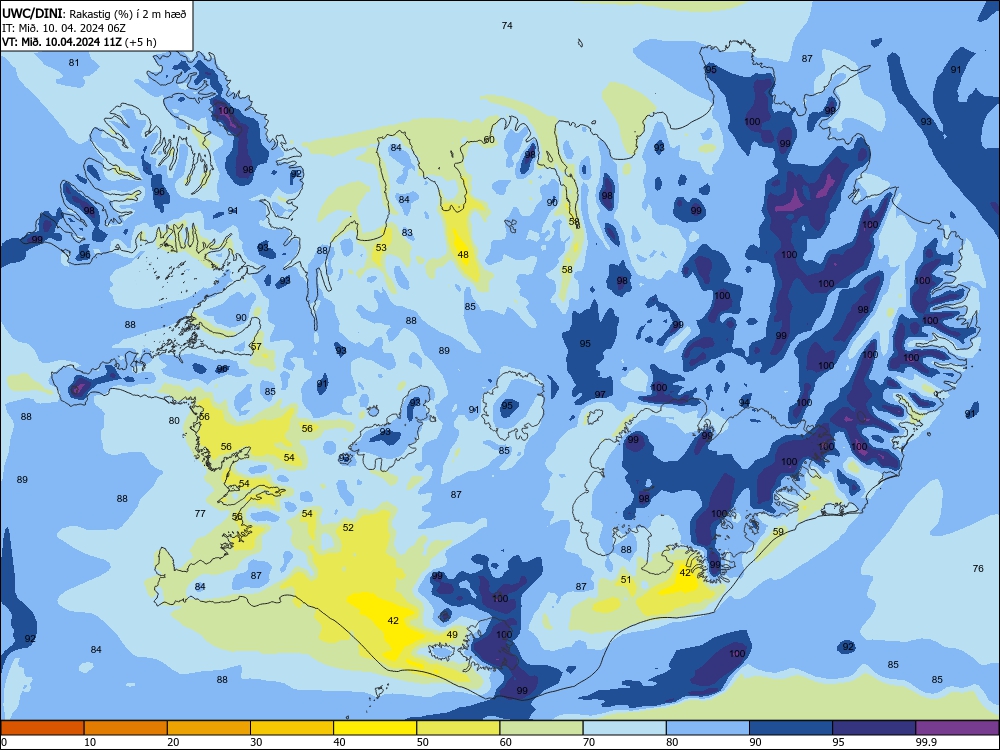
Task: Click the humidity value '83' on the map
Action: [407, 233]
